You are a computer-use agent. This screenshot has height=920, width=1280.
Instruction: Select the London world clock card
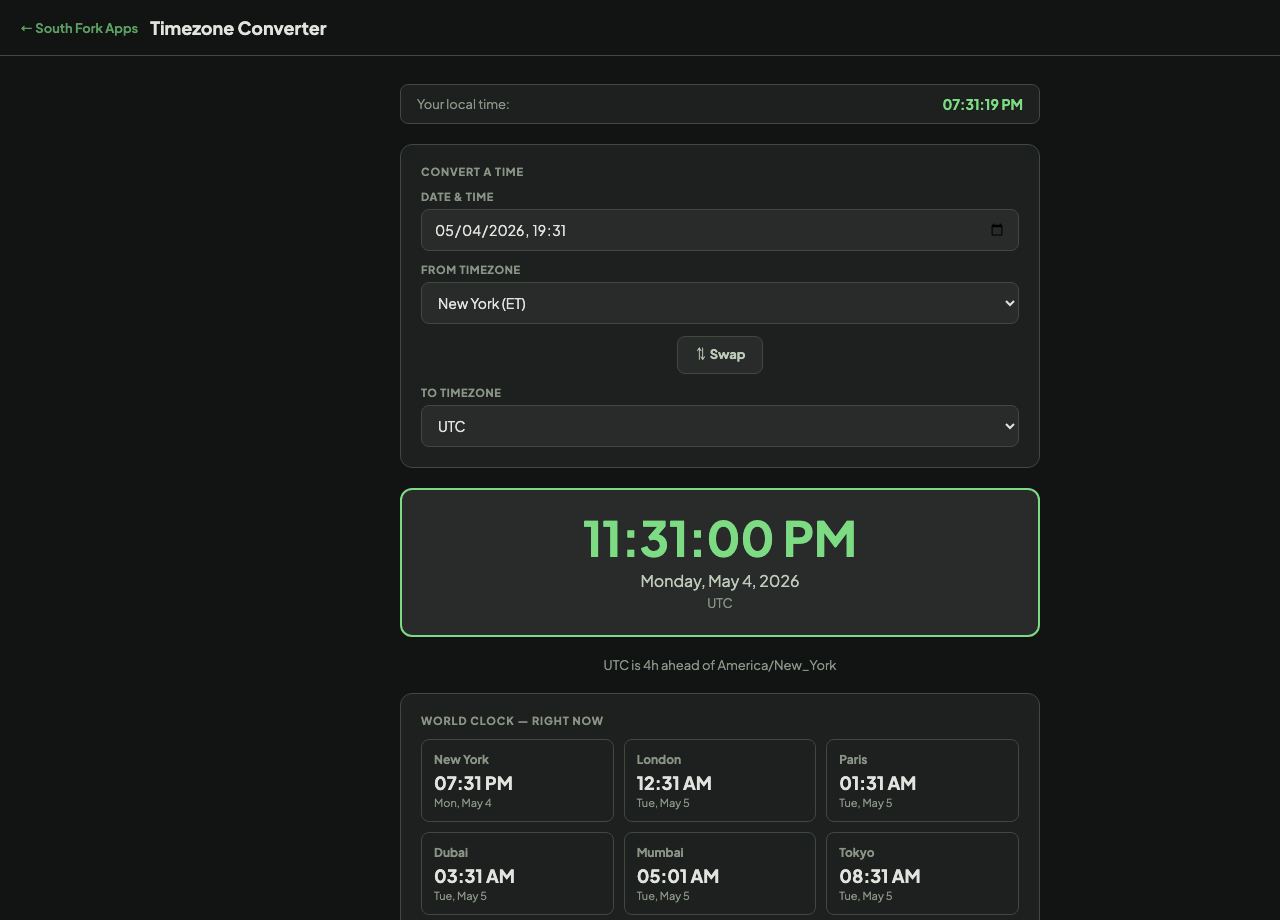point(720,780)
